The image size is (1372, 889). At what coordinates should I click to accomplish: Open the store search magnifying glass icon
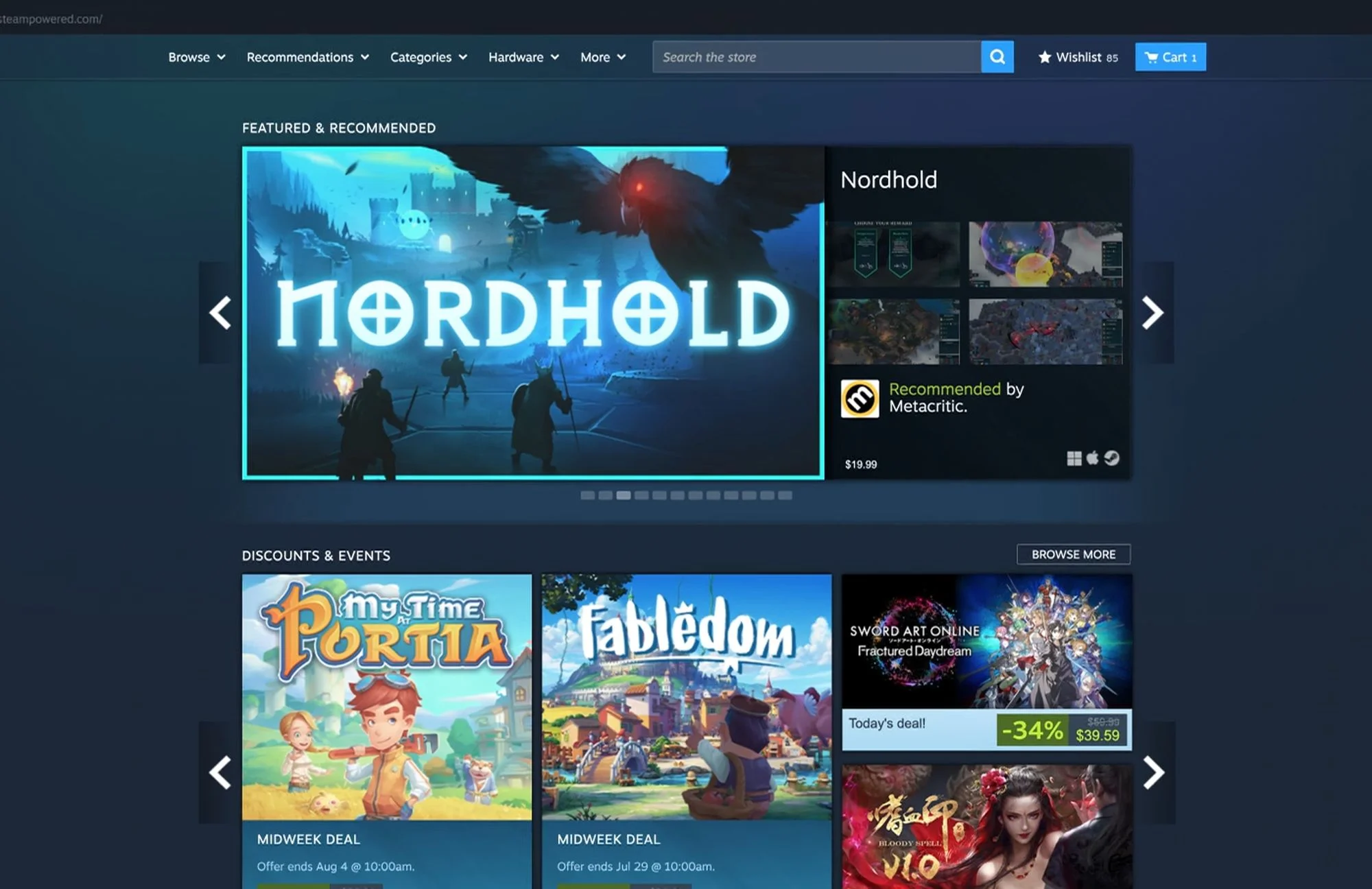pyautogui.click(x=997, y=57)
